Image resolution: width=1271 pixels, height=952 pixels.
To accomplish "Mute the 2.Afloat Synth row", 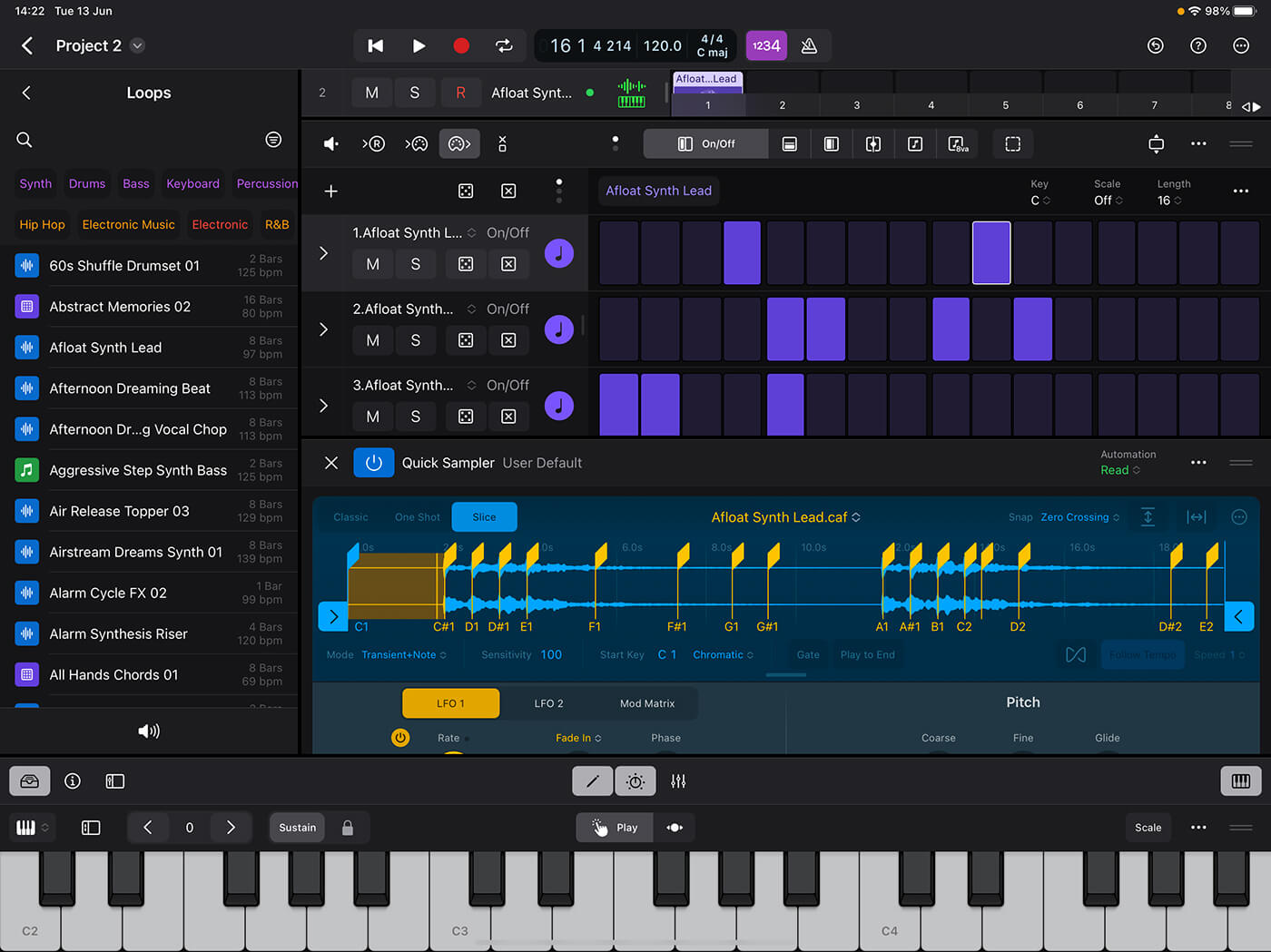I will click(372, 340).
